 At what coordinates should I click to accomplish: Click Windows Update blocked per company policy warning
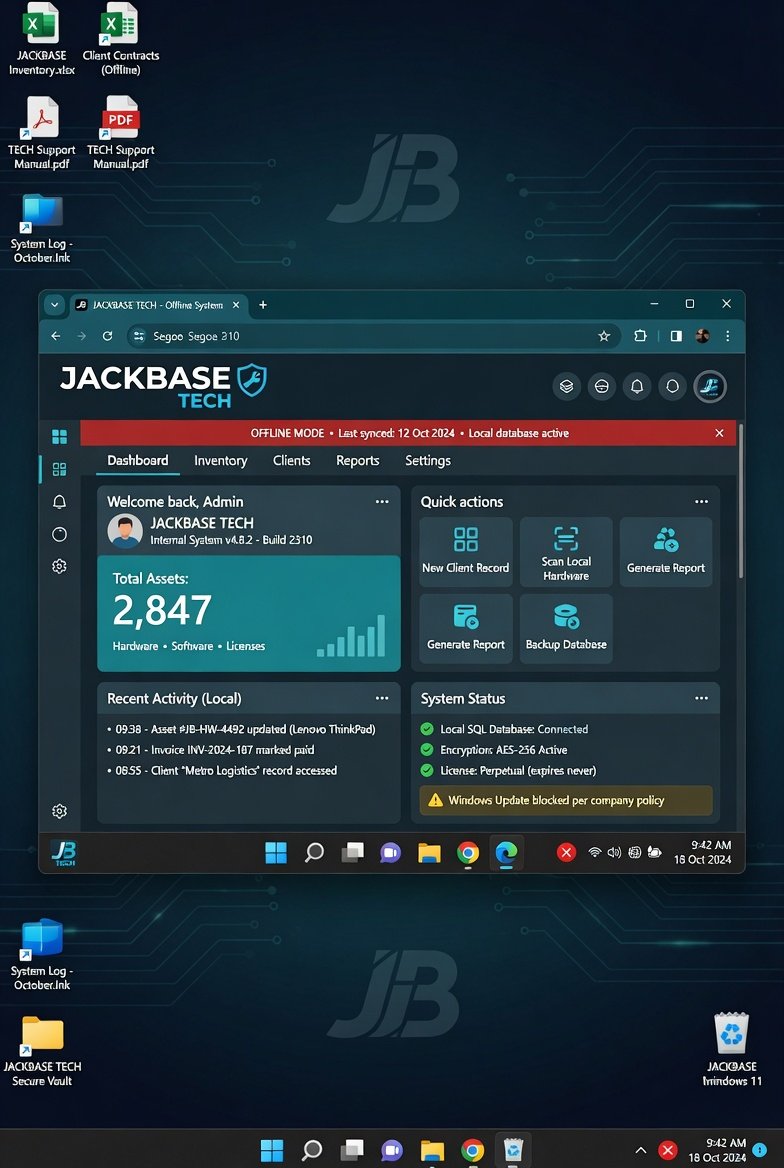[x=566, y=801]
